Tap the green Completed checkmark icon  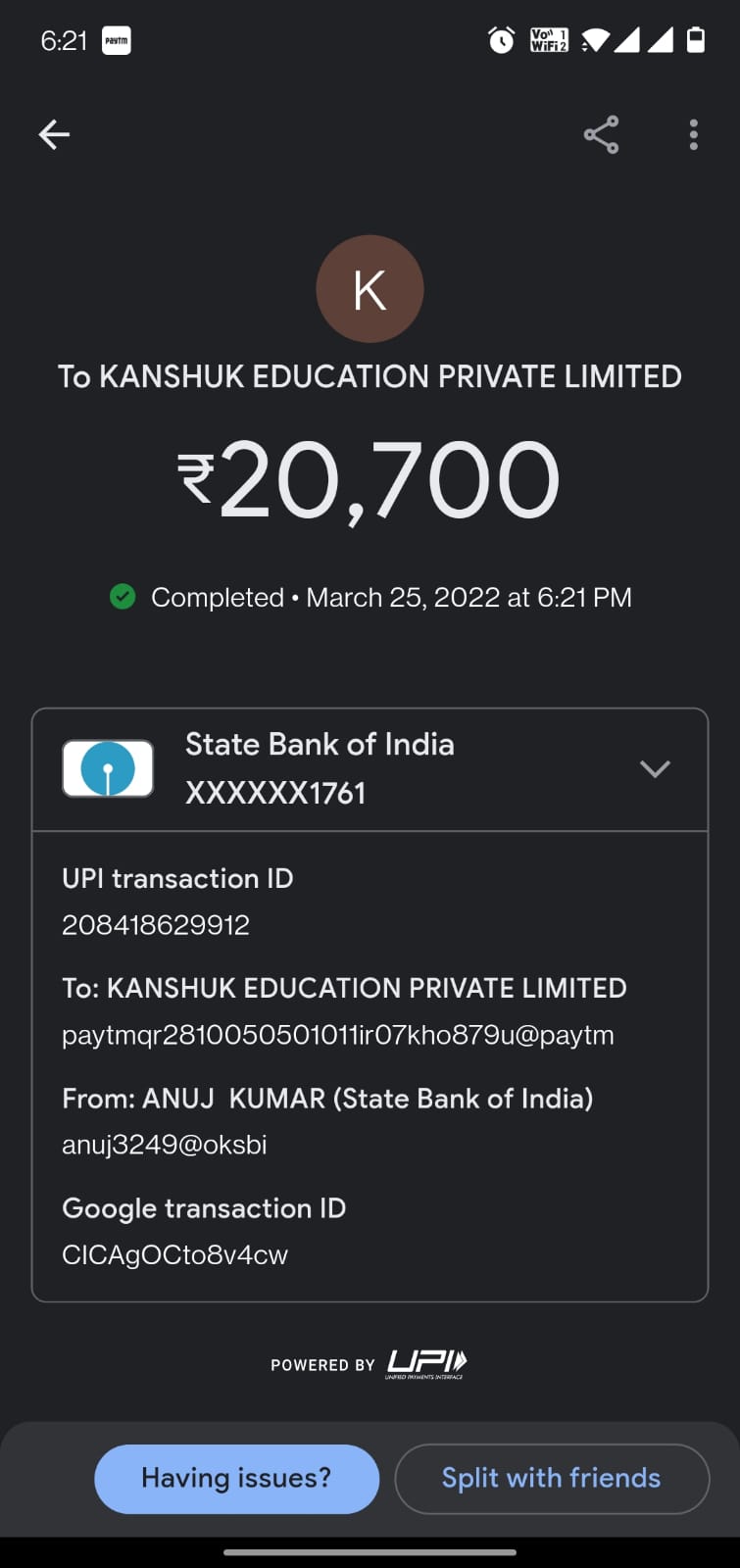click(123, 597)
